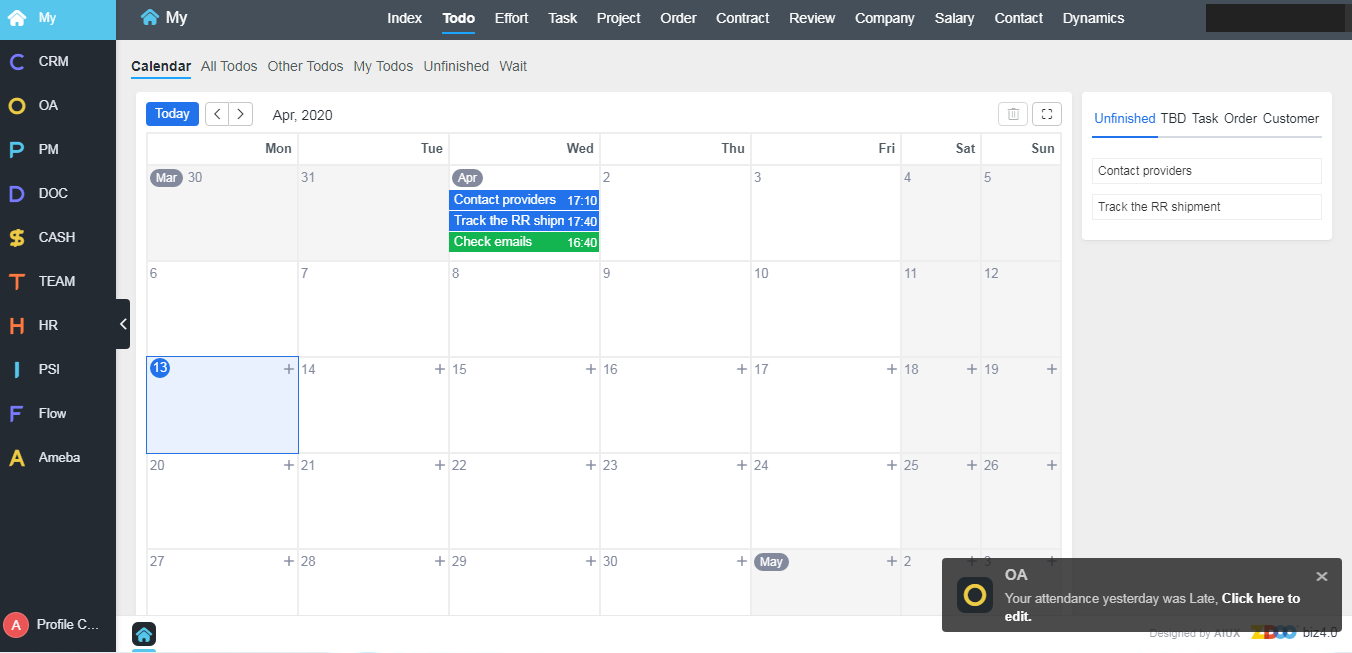Open Track the RR shipment calendar event
1352x653 pixels.
click(524, 221)
